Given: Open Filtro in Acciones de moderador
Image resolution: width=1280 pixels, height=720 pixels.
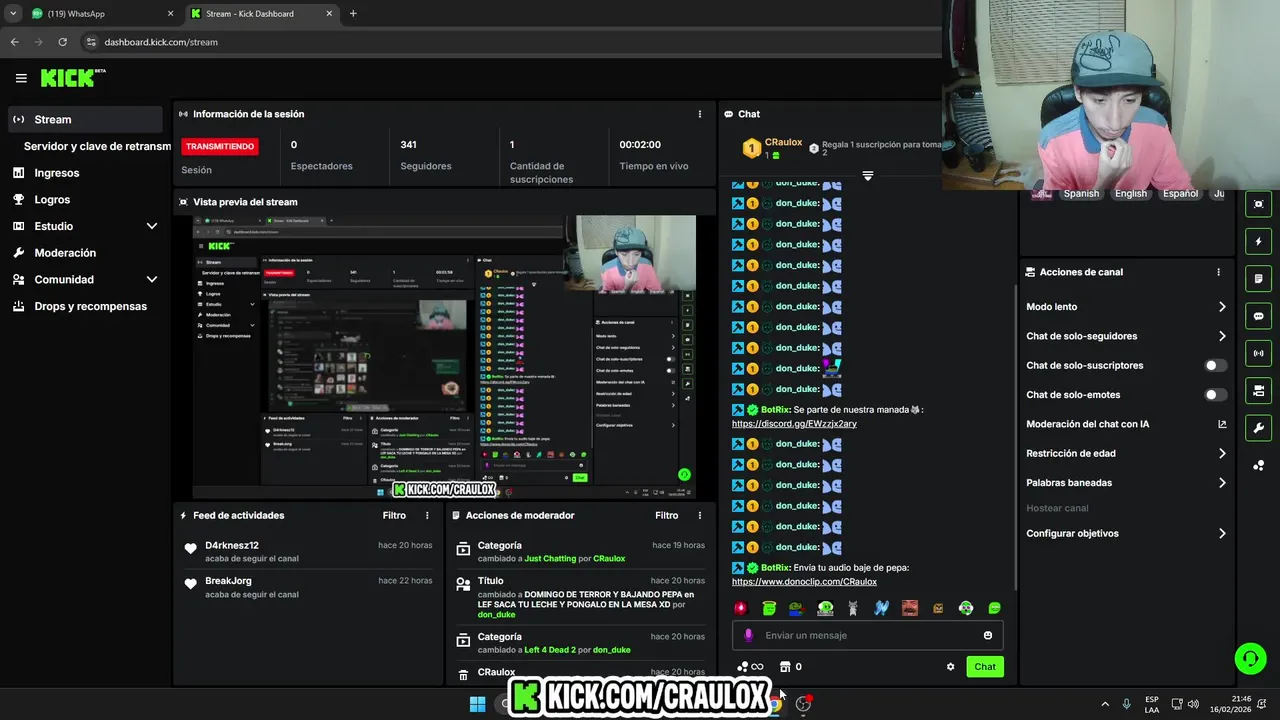Looking at the screenshot, I should (x=667, y=516).
